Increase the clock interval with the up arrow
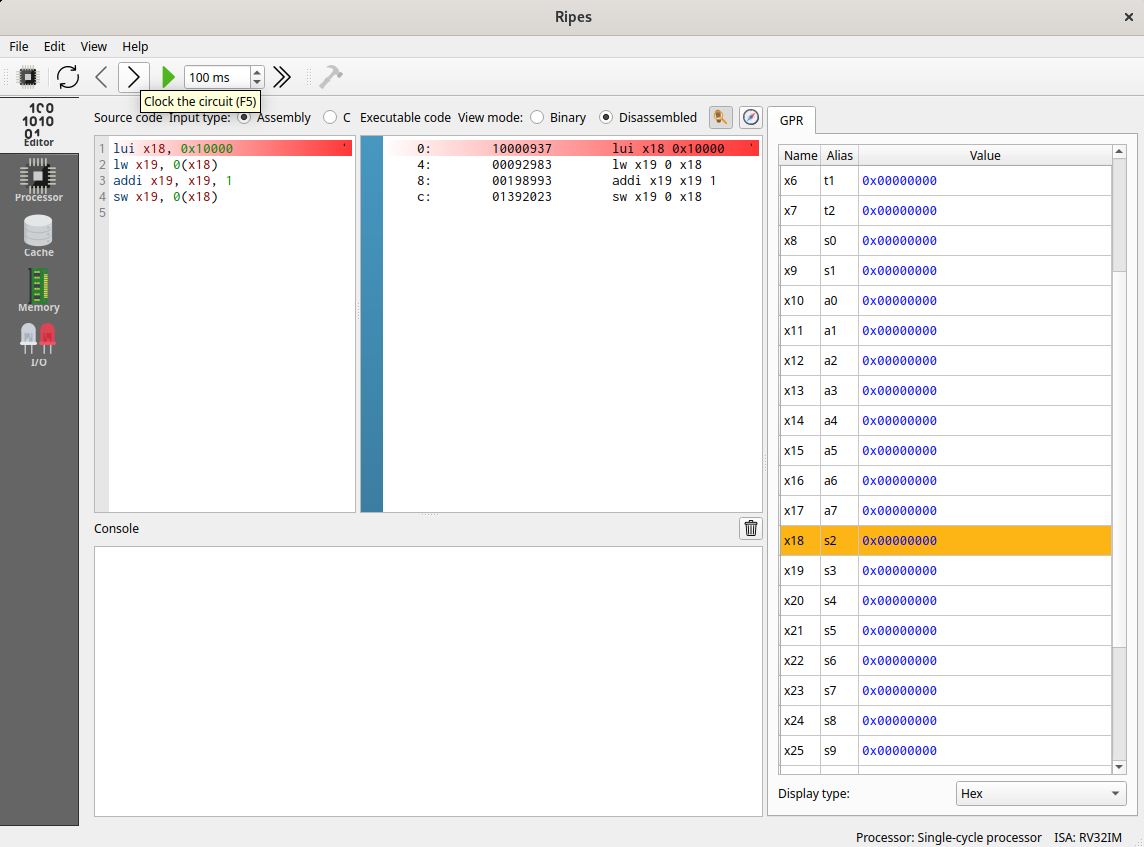Image resolution: width=1144 pixels, height=847 pixels. [x=257, y=71]
